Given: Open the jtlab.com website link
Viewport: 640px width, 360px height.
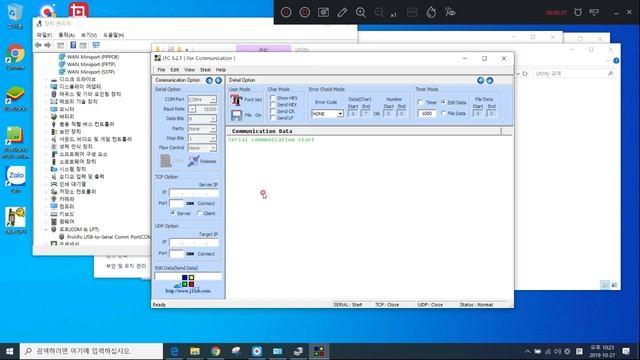Looking at the screenshot, I should tap(188, 291).
